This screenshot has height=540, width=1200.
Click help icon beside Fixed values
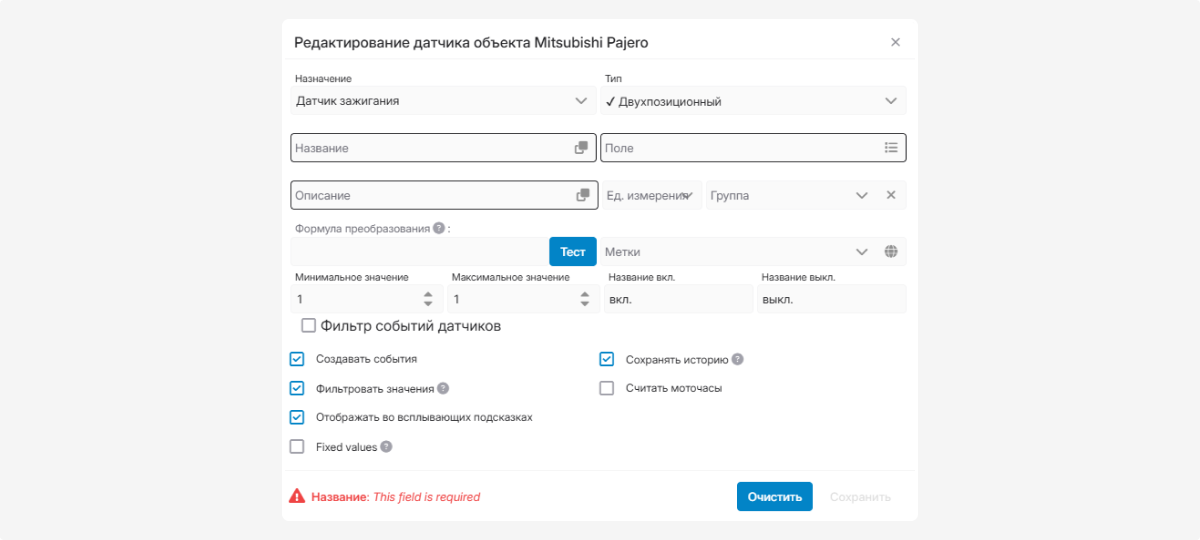click(x=386, y=447)
